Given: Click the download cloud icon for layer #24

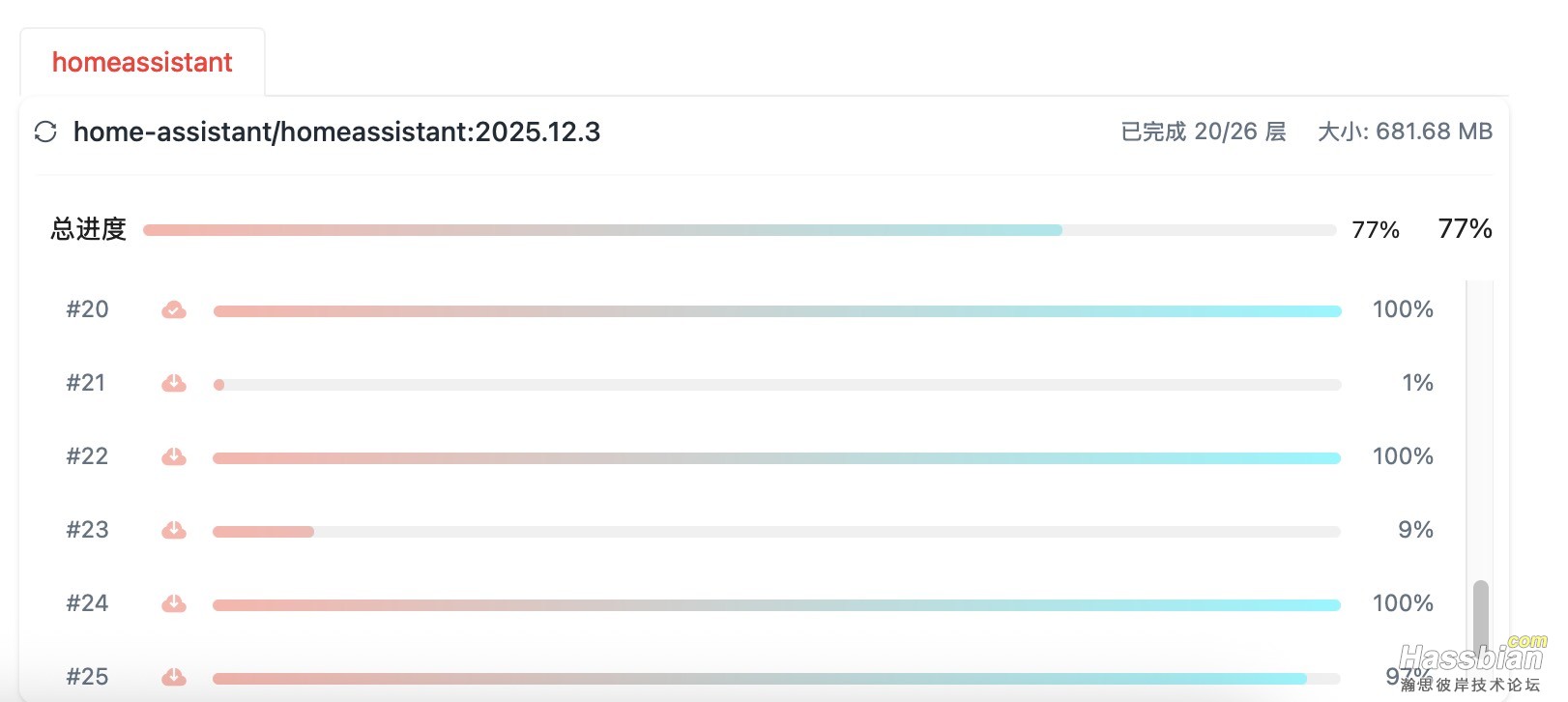Looking at the screenshot, I should point(174,604).
